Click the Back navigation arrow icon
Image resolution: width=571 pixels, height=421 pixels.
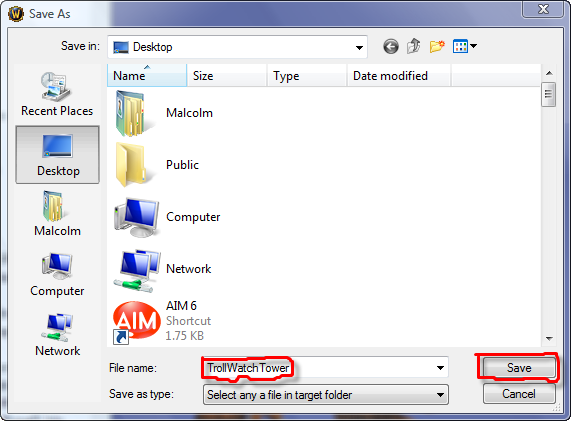(x=391, y=47)
